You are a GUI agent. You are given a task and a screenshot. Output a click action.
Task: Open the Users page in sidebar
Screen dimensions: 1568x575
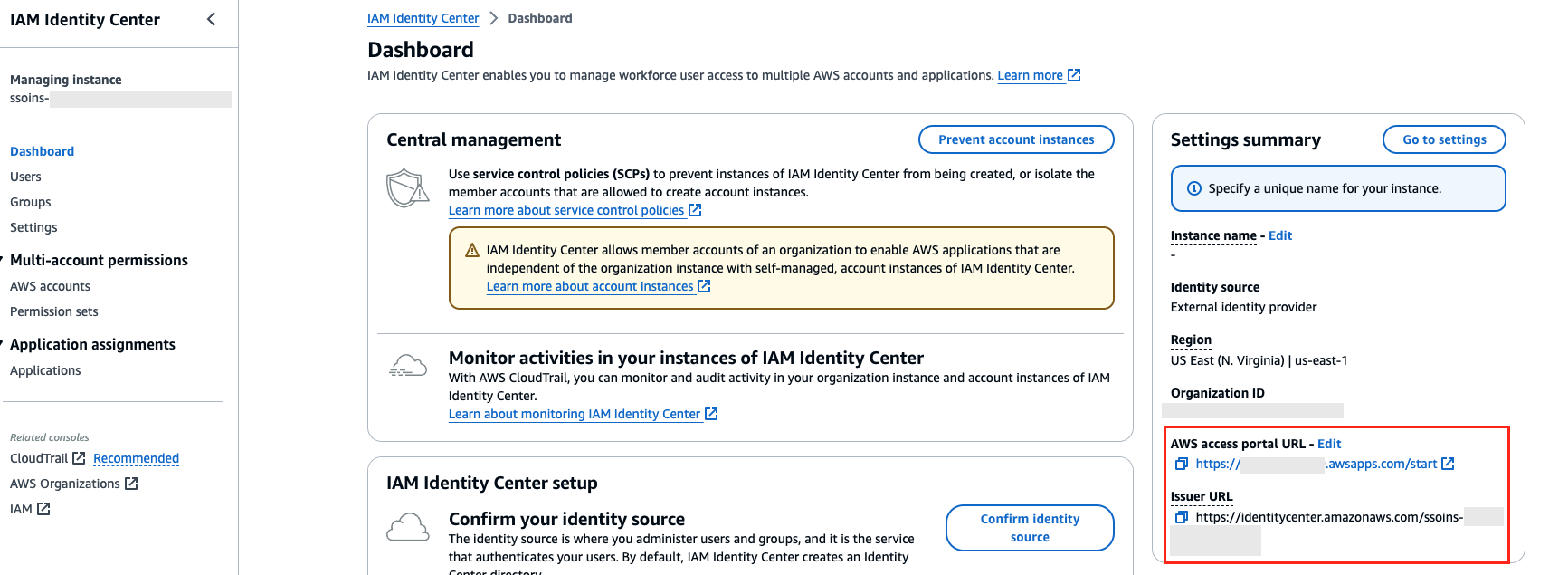click(x=25, y=177)
